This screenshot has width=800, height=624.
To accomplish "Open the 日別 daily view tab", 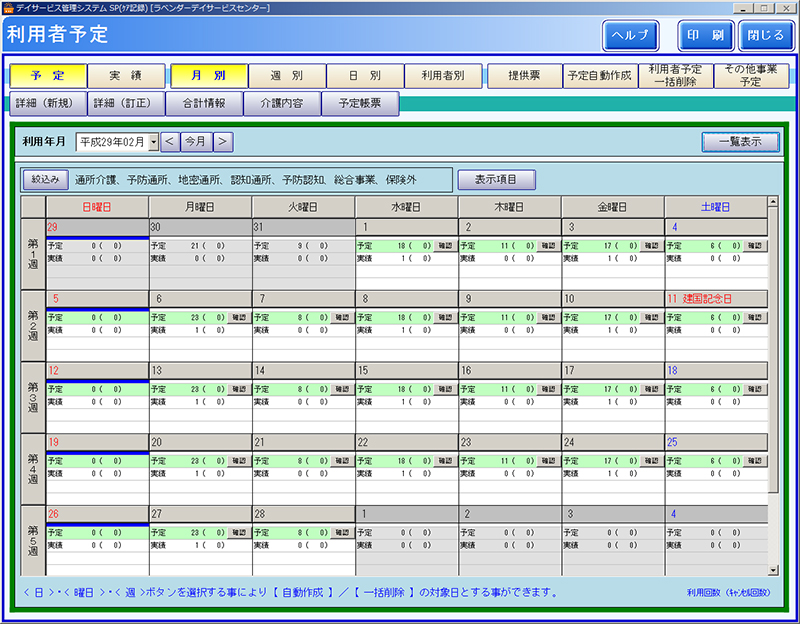I will [365, 76].
